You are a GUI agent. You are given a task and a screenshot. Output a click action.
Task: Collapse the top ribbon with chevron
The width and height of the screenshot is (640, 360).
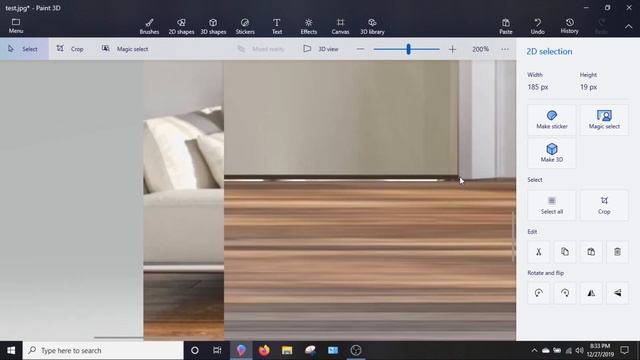tap(629, 27)
